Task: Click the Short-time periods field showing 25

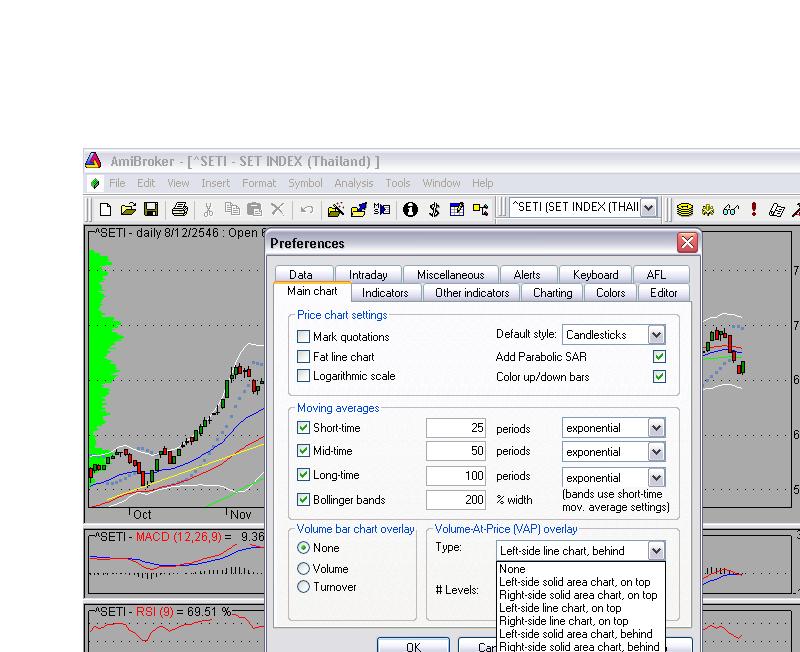Action: point(456,428)
